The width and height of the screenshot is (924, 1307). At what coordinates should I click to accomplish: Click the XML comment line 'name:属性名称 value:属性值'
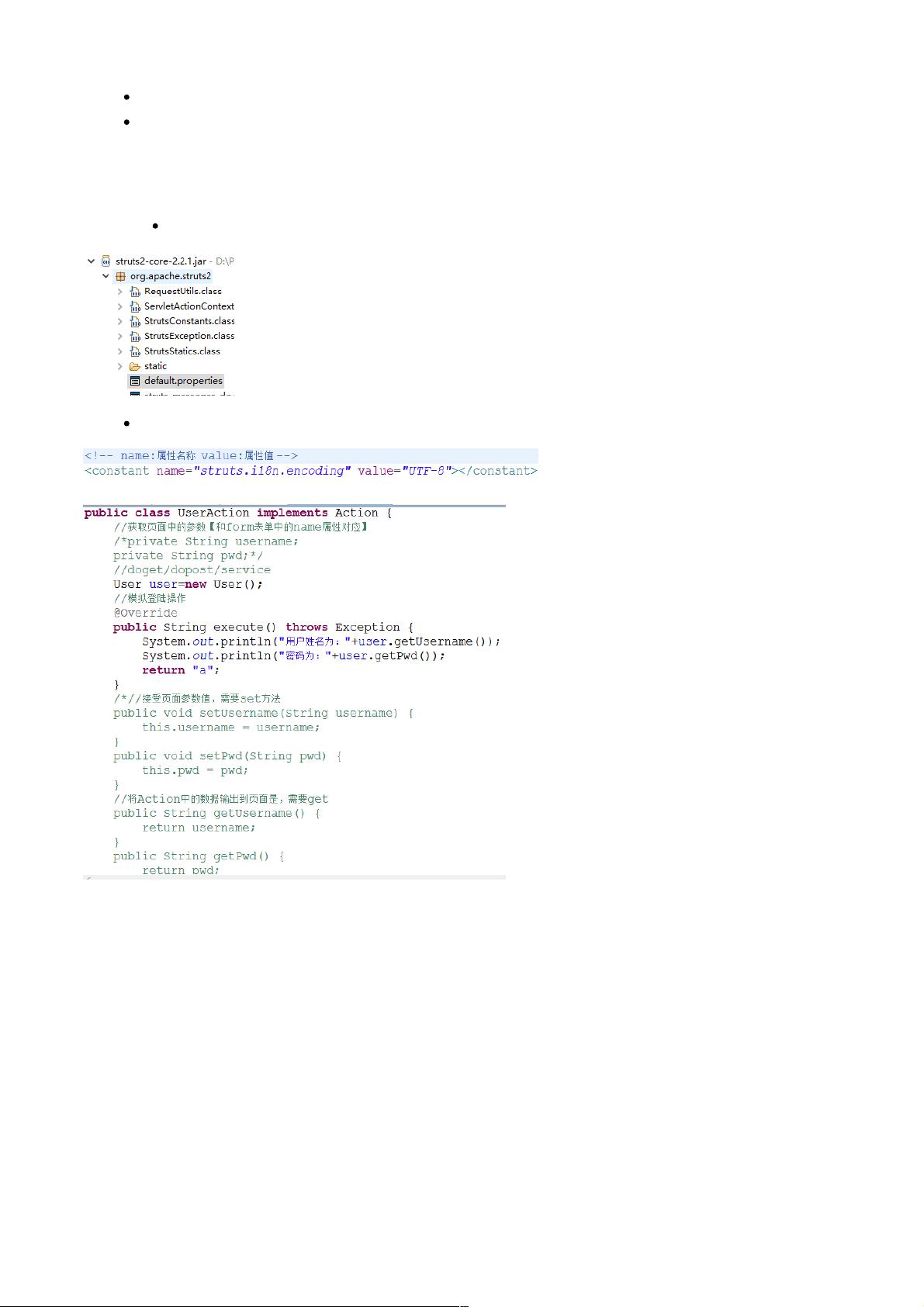[x=191, y=456]
